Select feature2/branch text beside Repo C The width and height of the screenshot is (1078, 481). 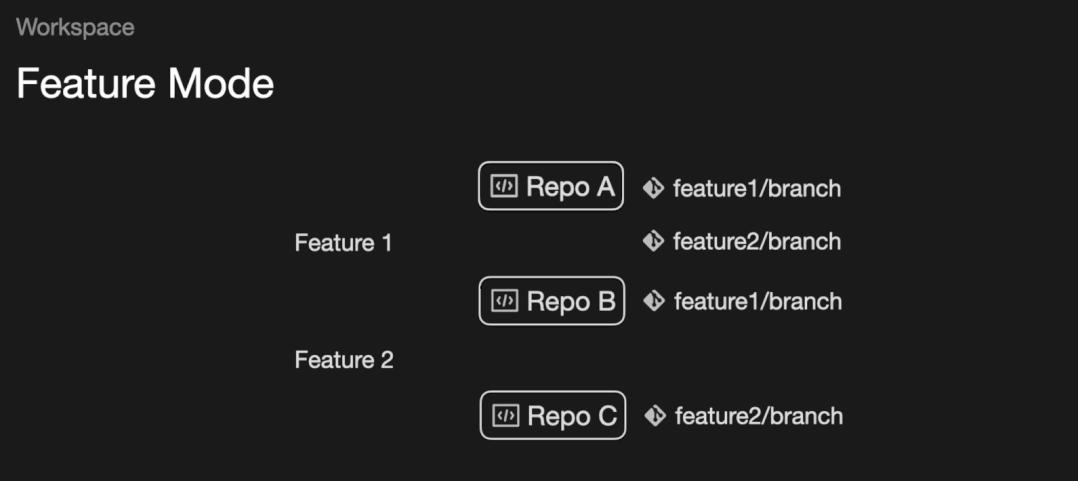759,416
